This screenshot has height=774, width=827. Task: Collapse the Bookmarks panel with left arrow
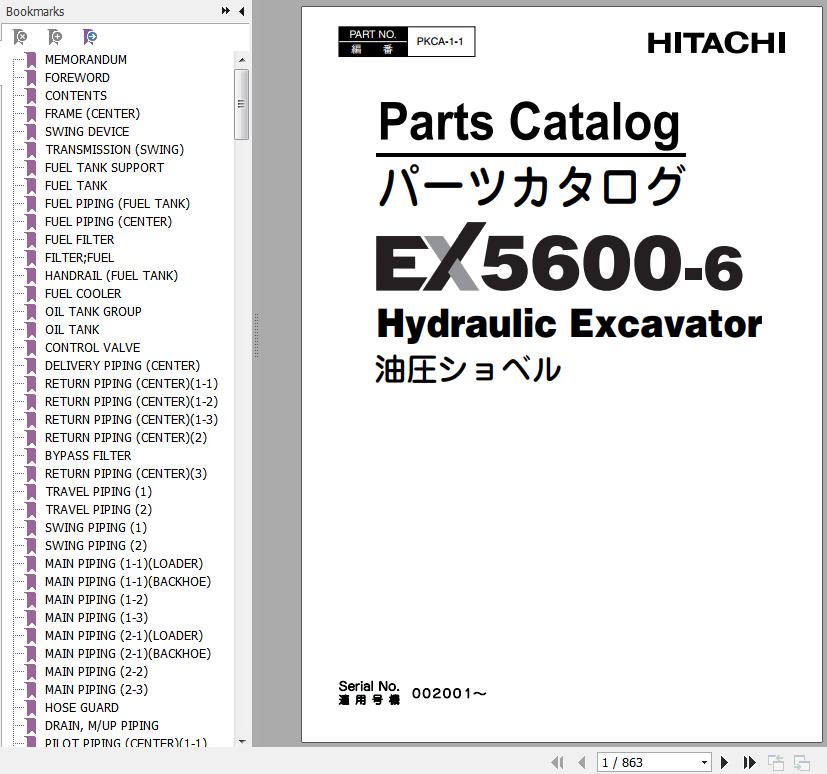(242, 11)
